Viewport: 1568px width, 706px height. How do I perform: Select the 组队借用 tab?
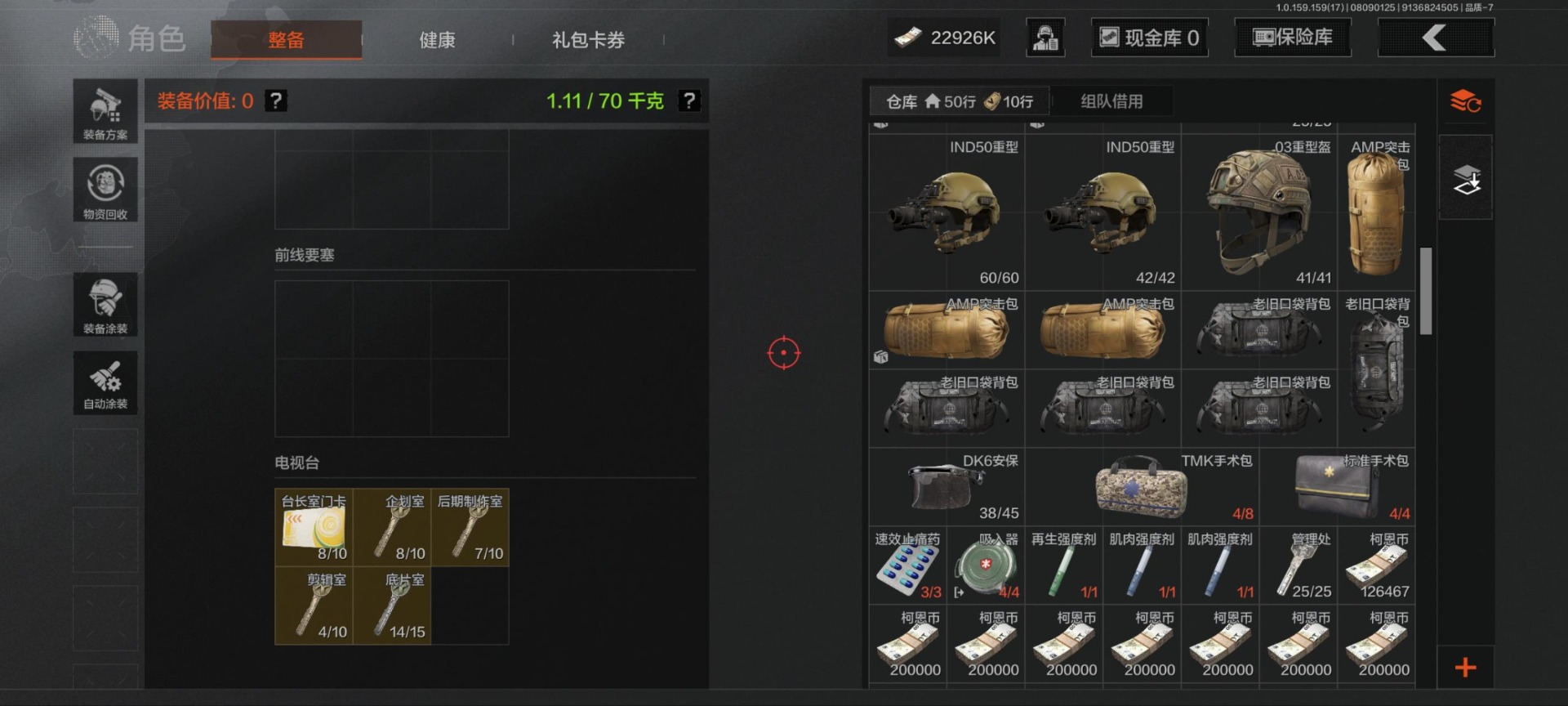coord(1111,101)
